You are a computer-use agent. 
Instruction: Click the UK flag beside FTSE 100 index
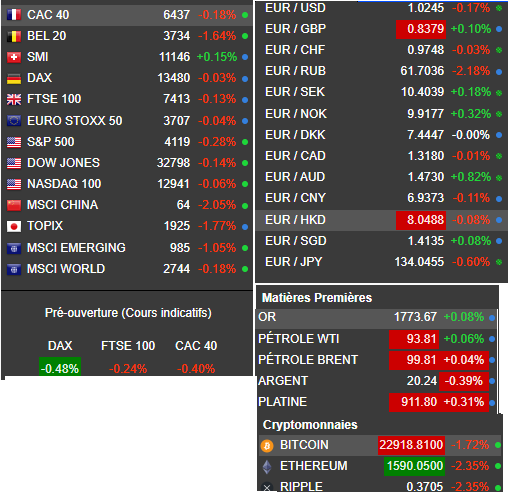coord(14,99)
